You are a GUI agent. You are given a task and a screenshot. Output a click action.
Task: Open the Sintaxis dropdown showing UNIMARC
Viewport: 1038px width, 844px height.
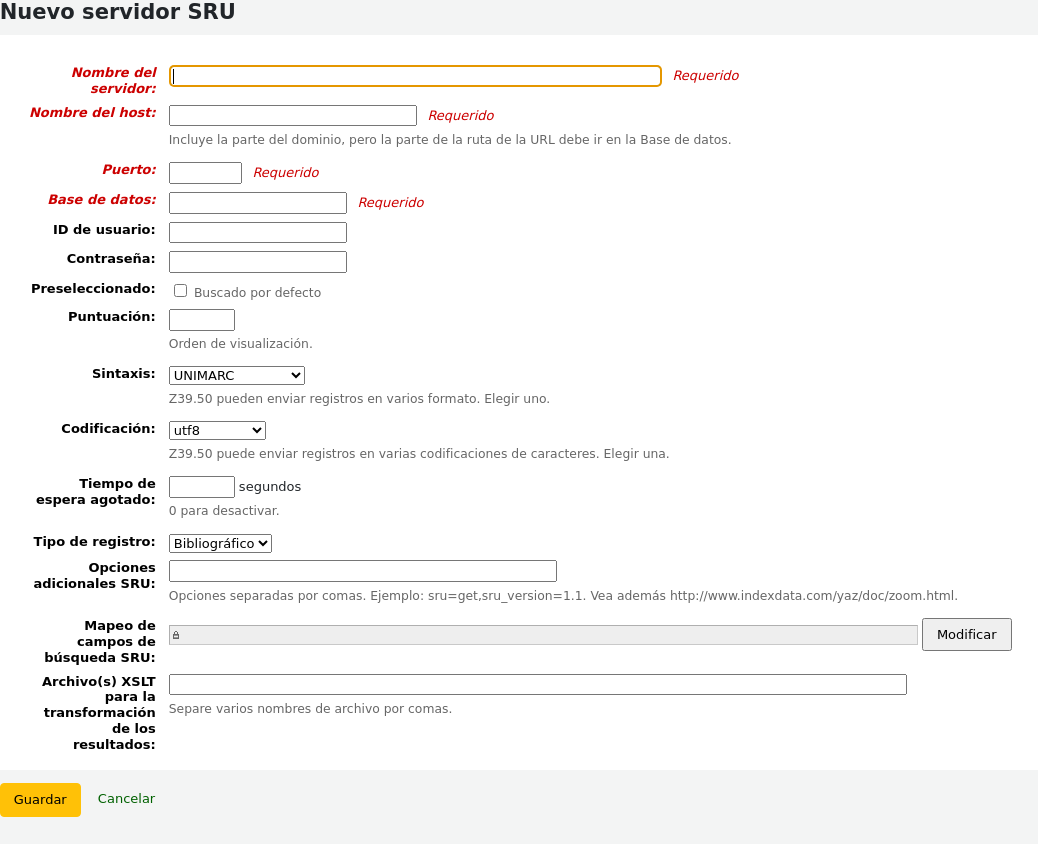pyautogui.click(x=236, y=375)
